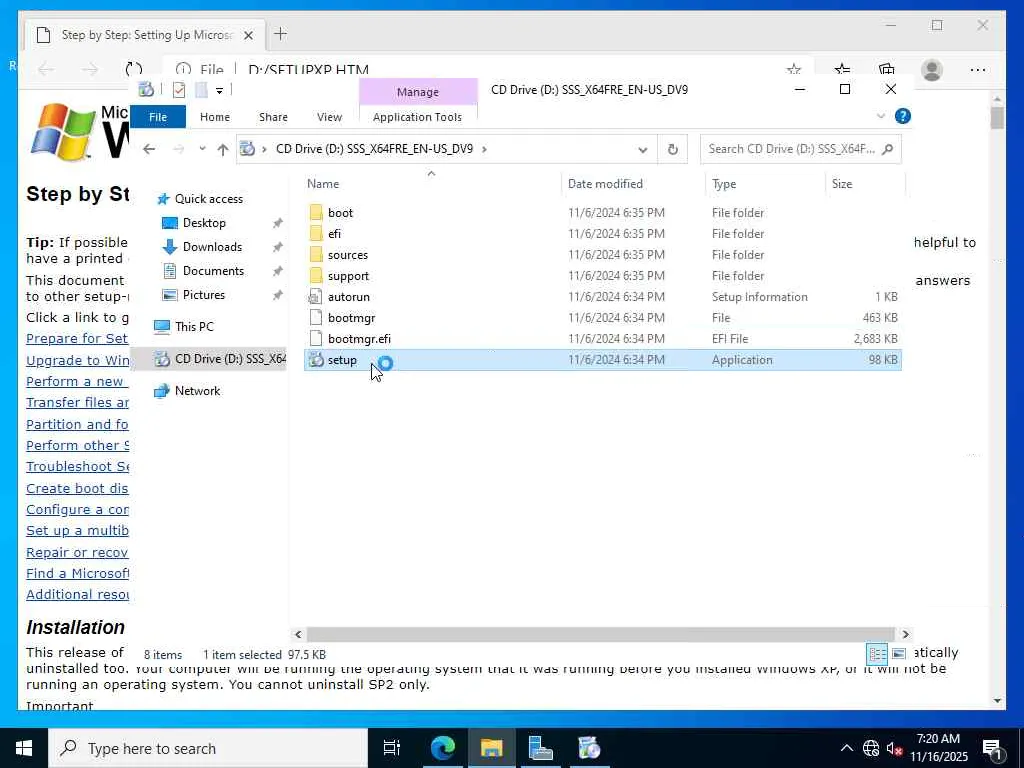Open the notification center
1024x768 pixels.
(x=993, y=748)
